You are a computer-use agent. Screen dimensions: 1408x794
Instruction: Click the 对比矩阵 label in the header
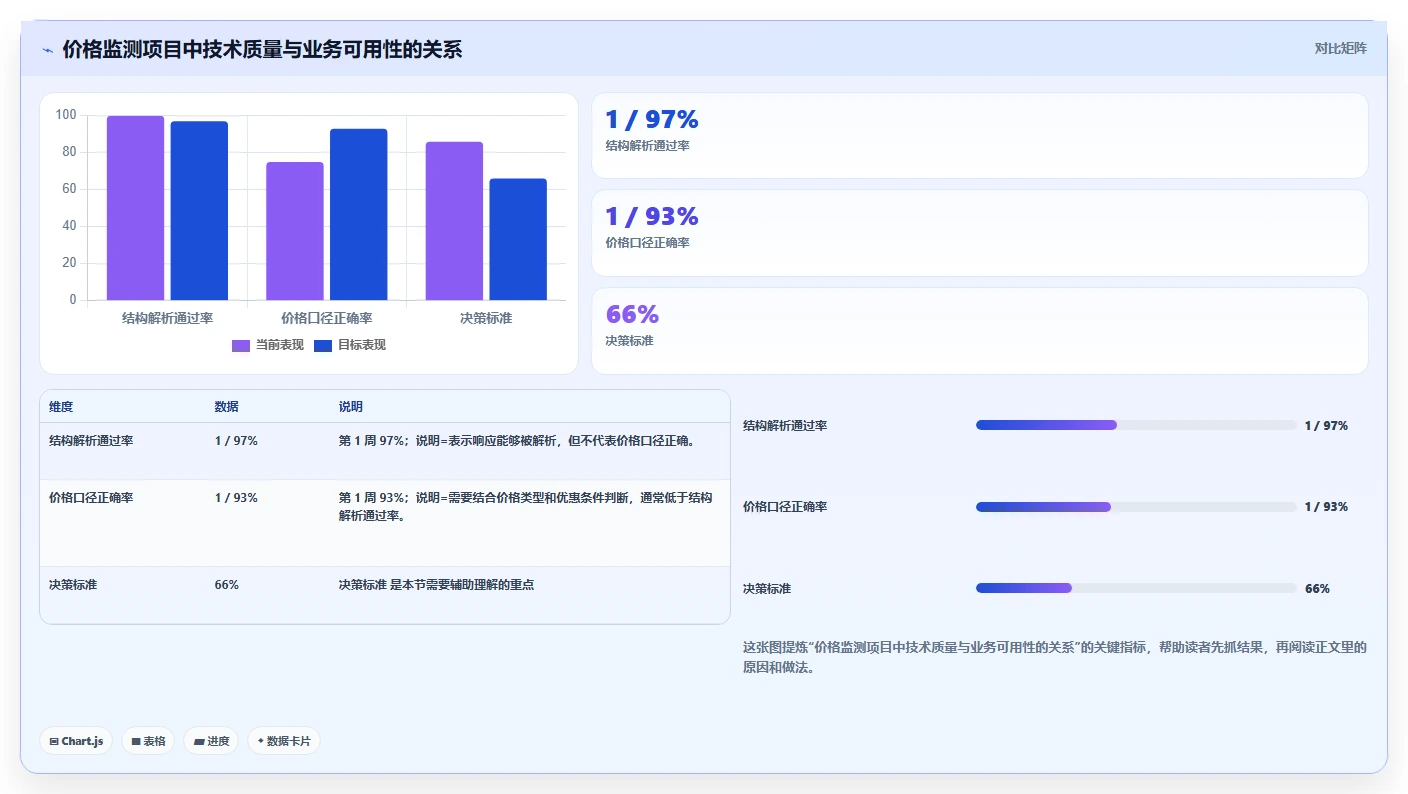[1340, 48]
